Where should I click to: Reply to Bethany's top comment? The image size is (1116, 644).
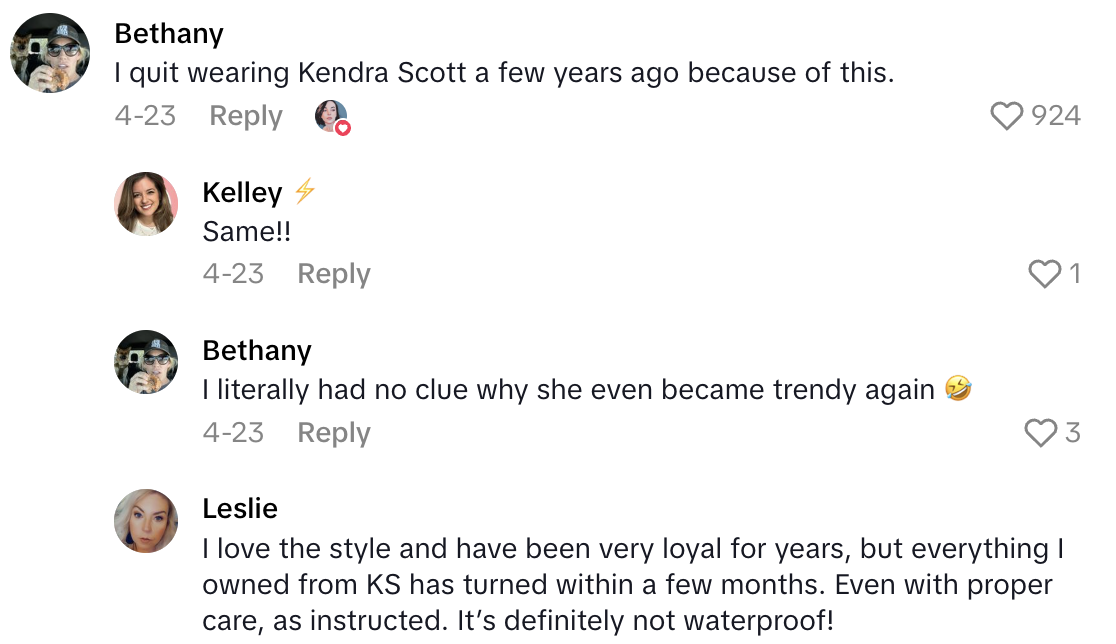point(246,116)
